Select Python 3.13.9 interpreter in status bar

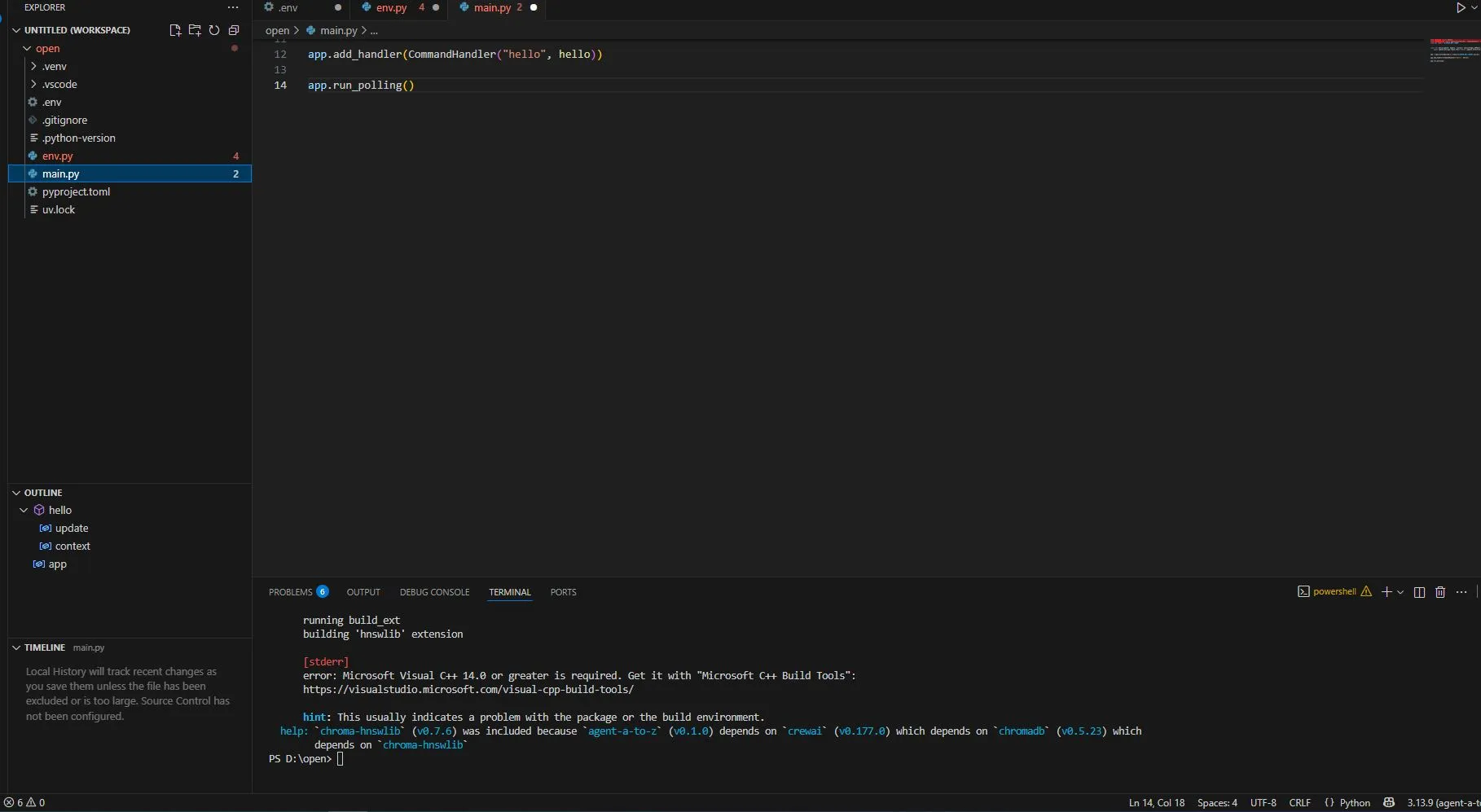(1444, 803)
